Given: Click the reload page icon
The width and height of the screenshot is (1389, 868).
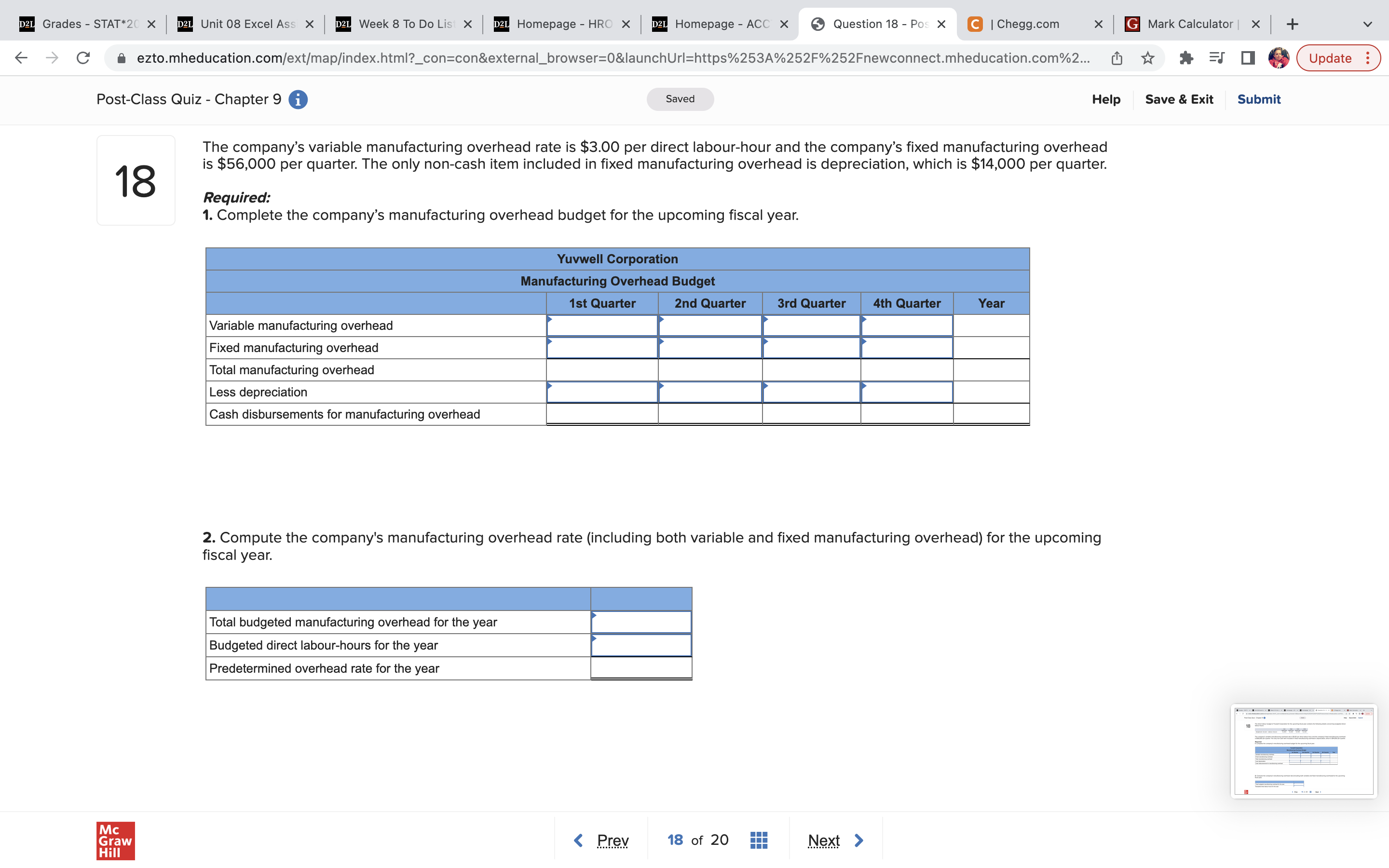Looking at the screenshot, I should [x=82, y=57].
